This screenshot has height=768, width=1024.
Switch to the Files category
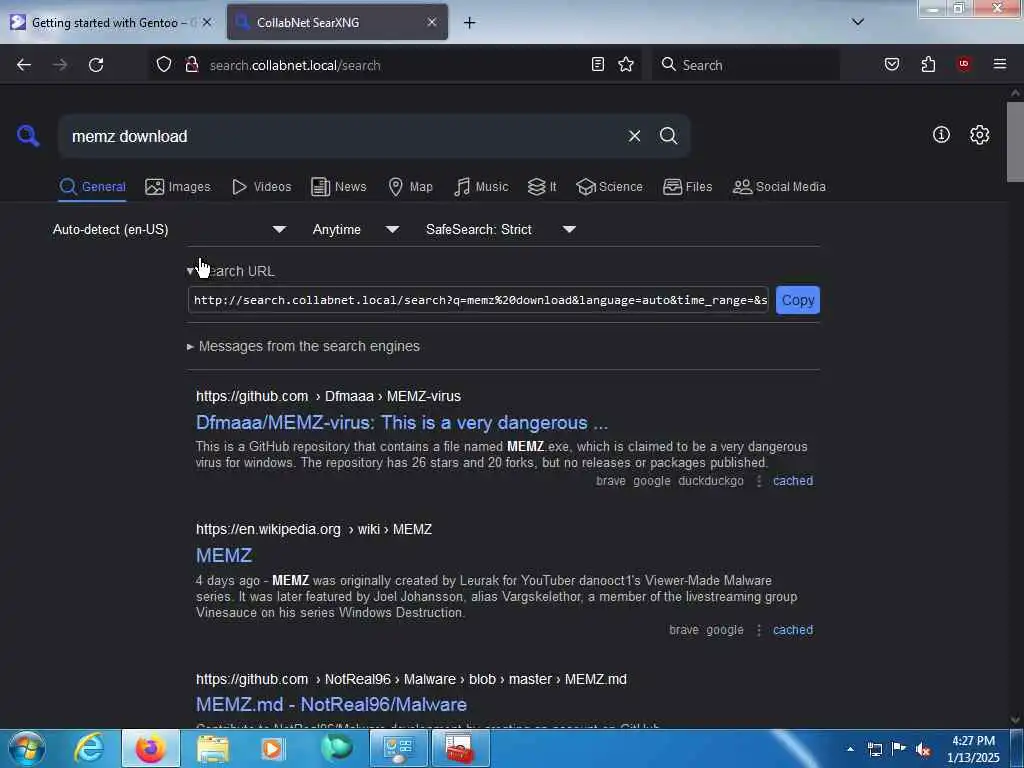[x=687, y=187]
